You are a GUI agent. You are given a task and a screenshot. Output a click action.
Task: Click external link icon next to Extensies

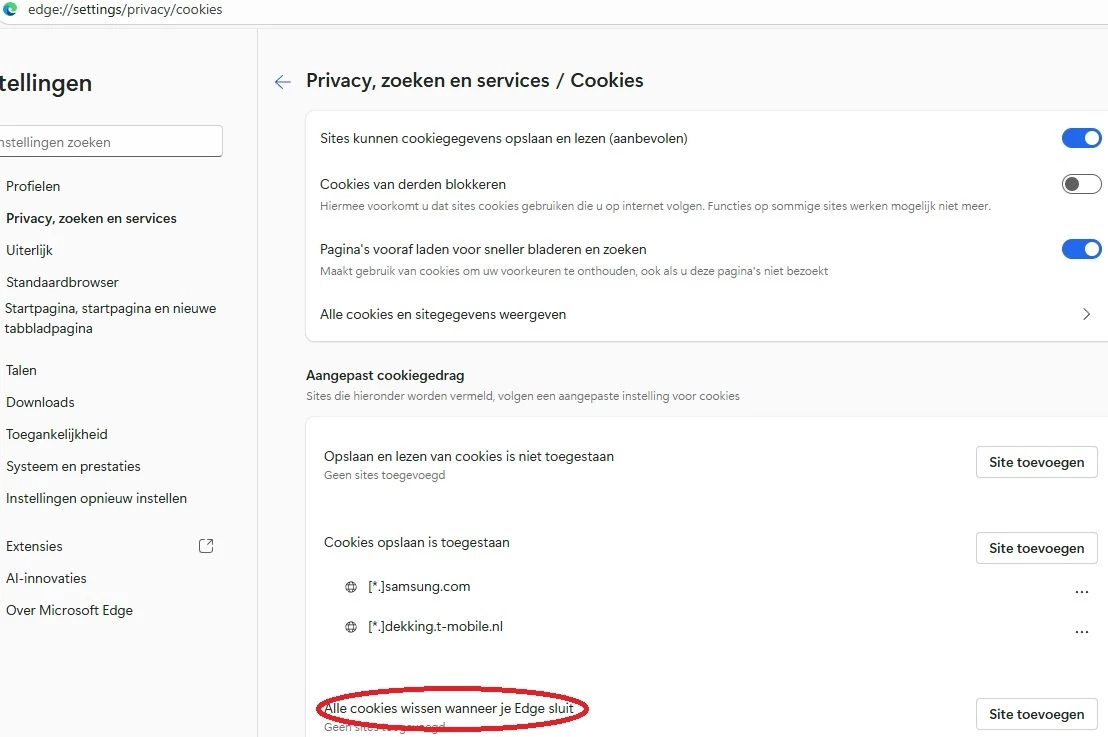[x=206, y=546]
